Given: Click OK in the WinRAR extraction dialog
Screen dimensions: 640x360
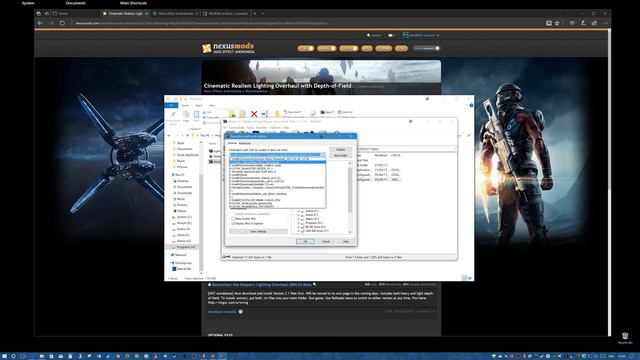Looking at the screenshot, I should (x=305, y=242).
